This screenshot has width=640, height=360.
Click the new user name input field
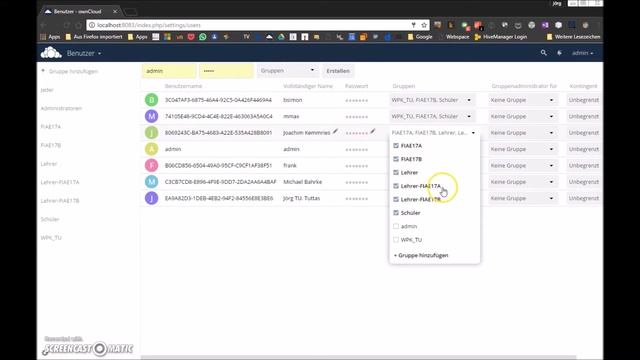(x=169, y=71)
